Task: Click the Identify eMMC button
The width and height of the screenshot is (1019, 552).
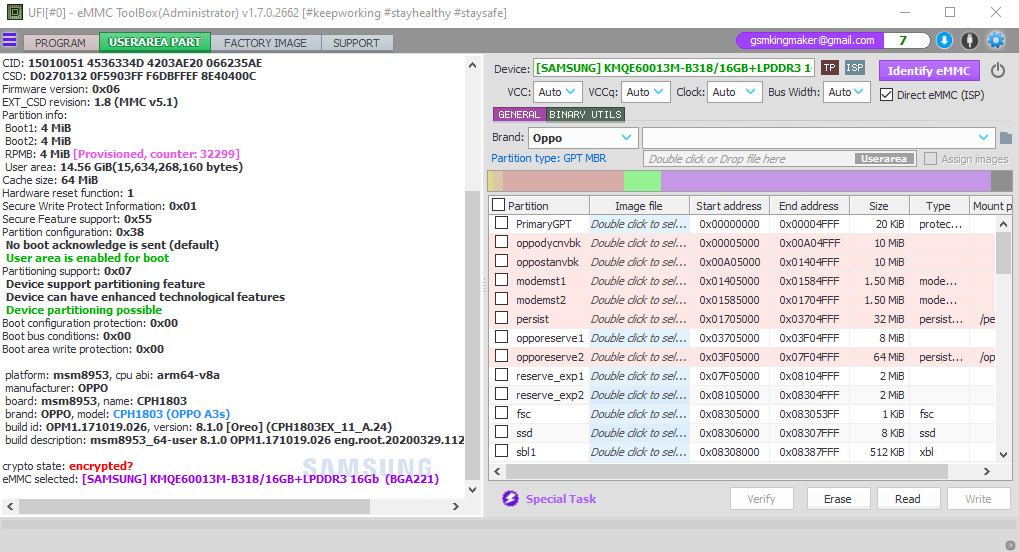Action: 929,71
